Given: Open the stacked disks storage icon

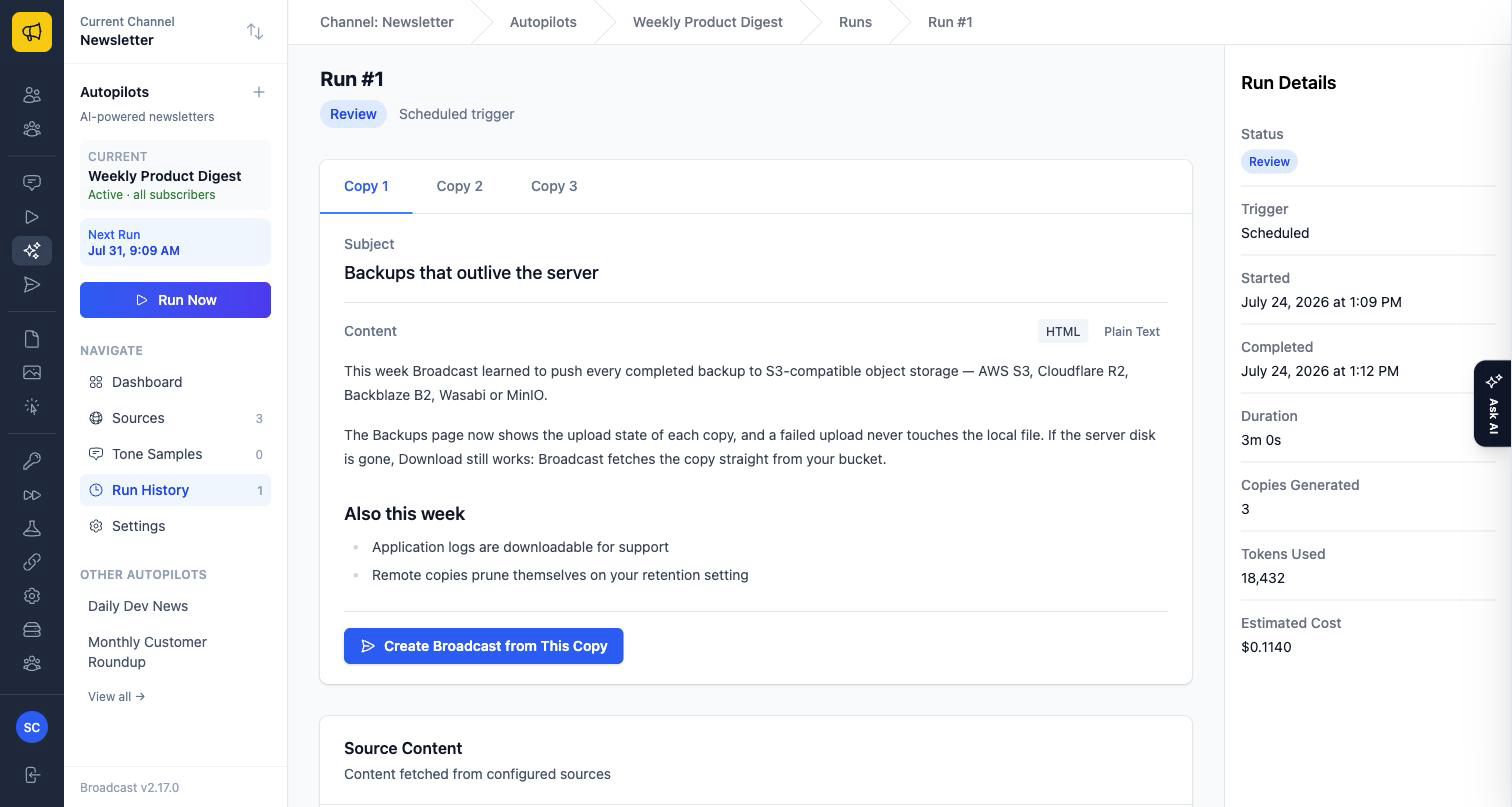Looking at the screenshot, I should [x=32, y=630].
